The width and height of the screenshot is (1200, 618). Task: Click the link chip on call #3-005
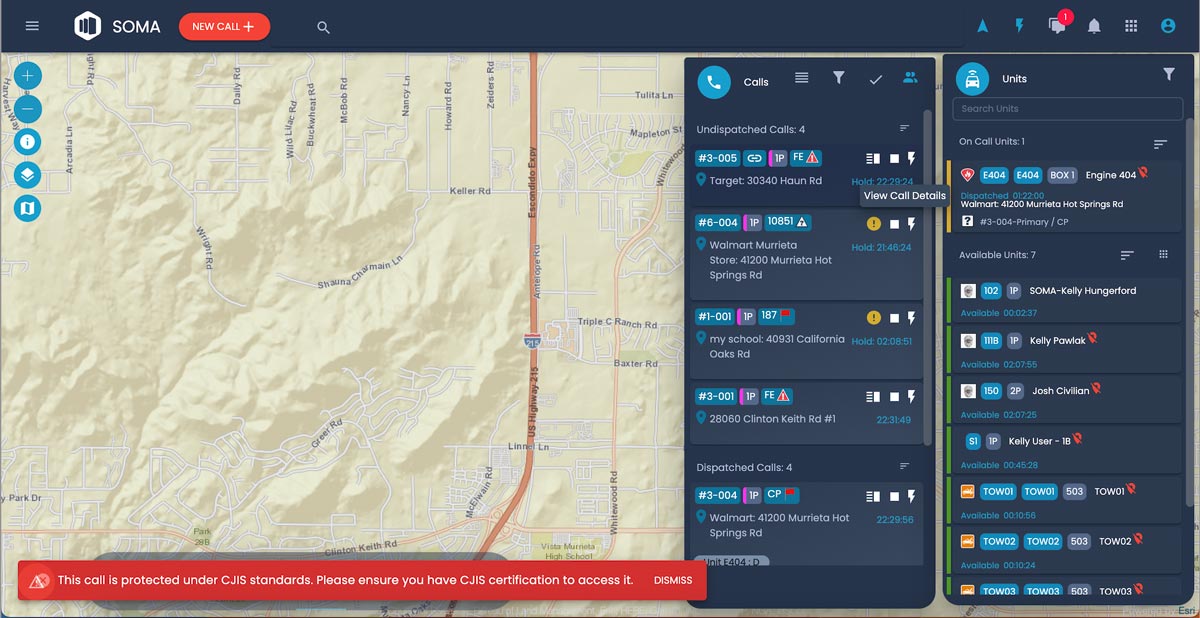[x=755, y=158]
